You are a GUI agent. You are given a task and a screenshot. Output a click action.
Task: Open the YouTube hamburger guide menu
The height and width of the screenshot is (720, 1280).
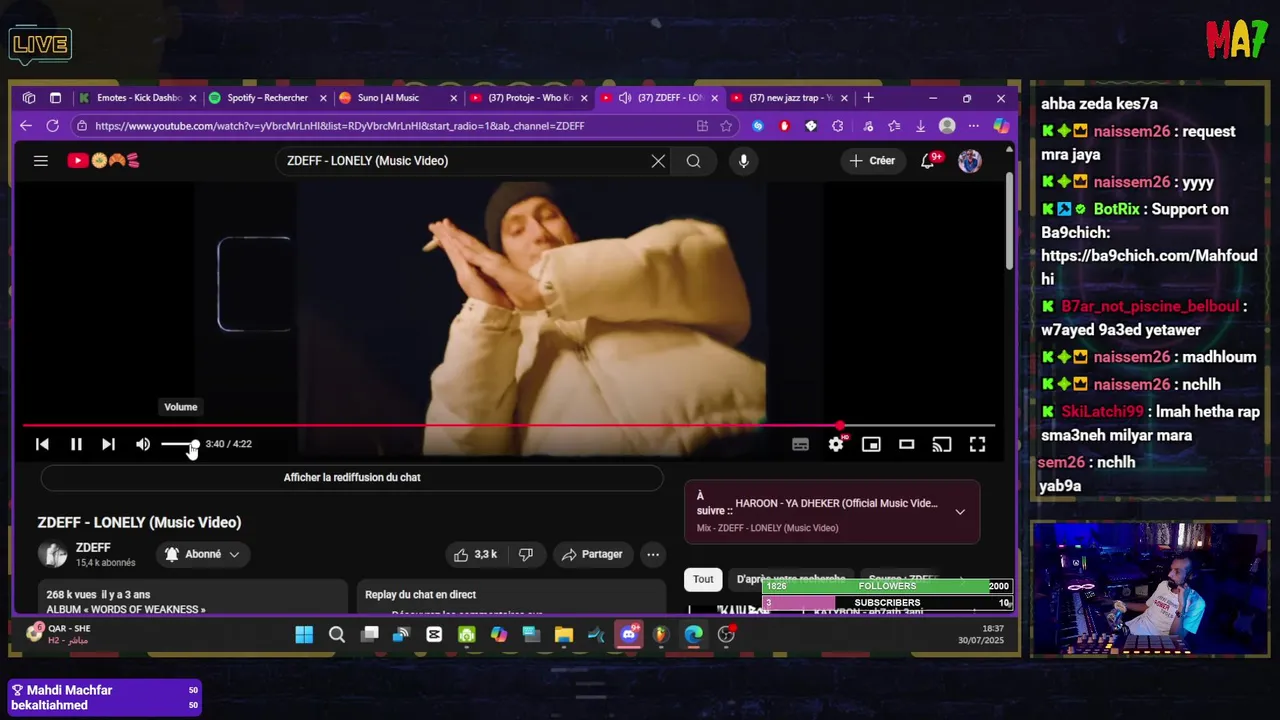41,160
